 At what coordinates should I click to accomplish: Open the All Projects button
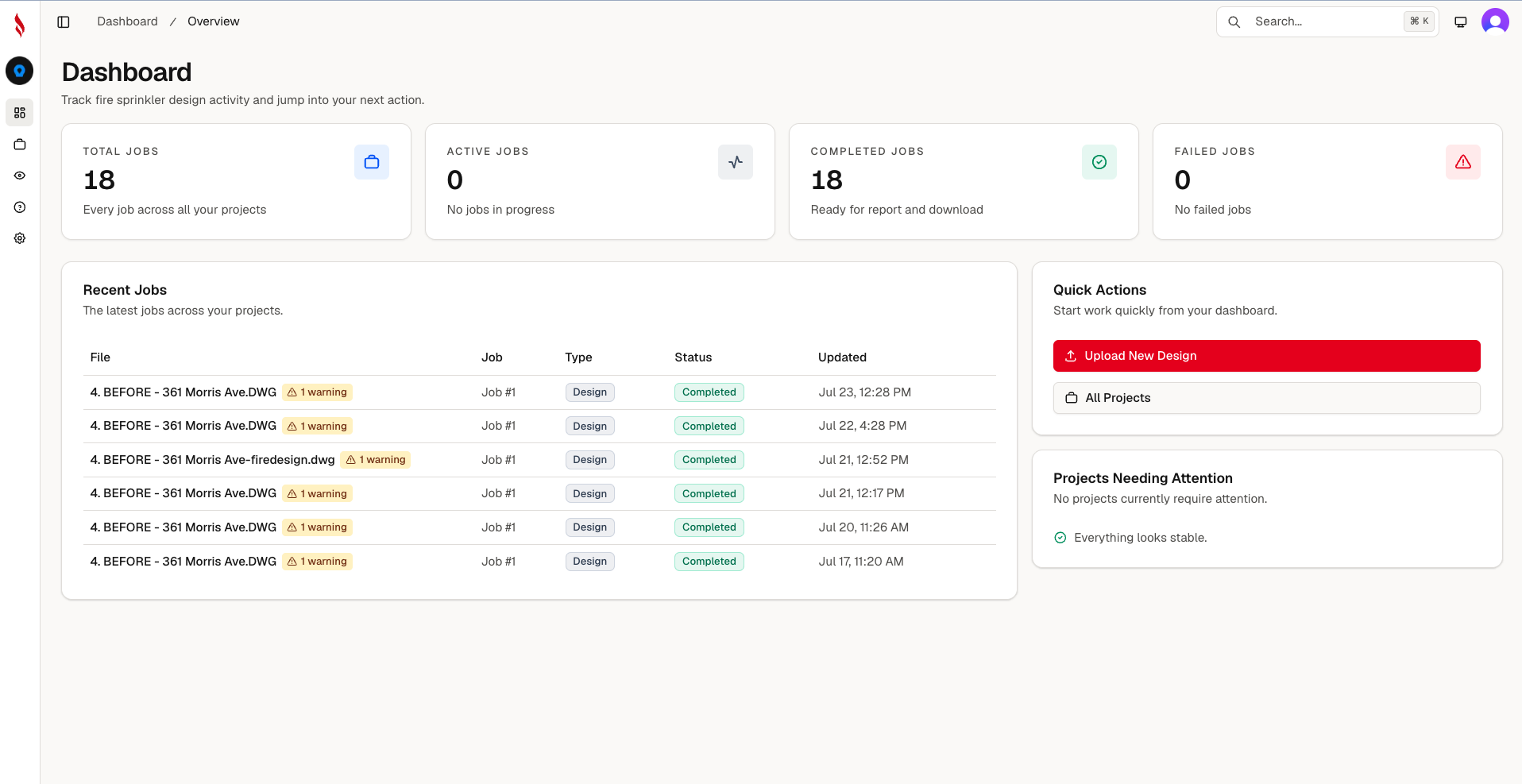pyautogui.click(x=1266, y=398)
